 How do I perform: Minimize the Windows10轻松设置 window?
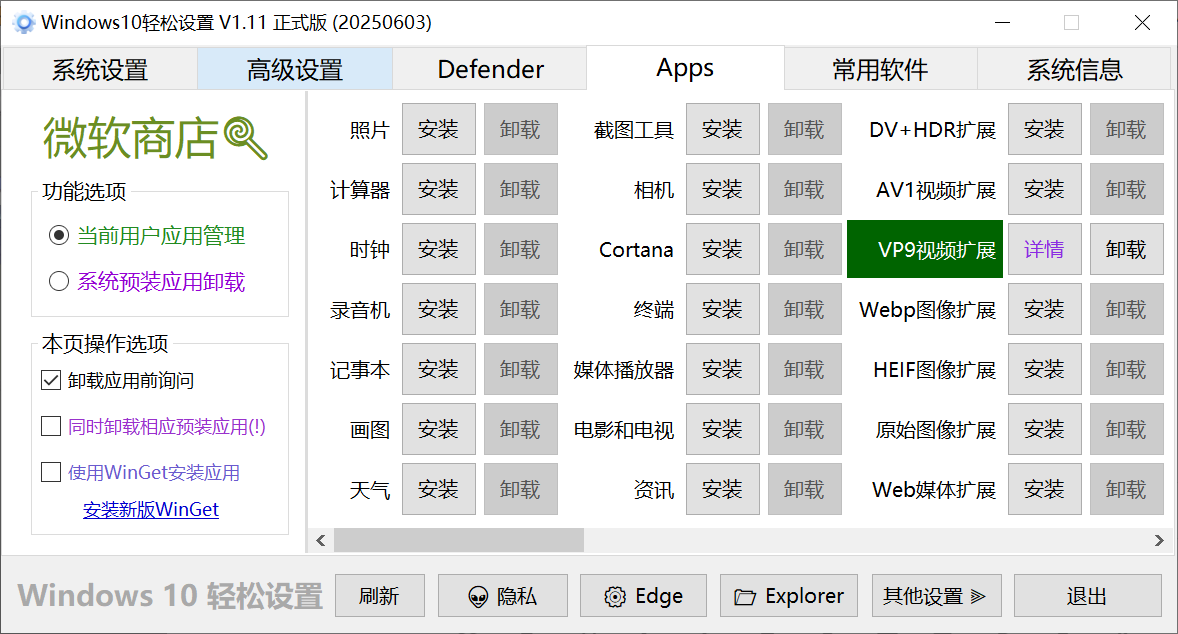[1002, 23]
